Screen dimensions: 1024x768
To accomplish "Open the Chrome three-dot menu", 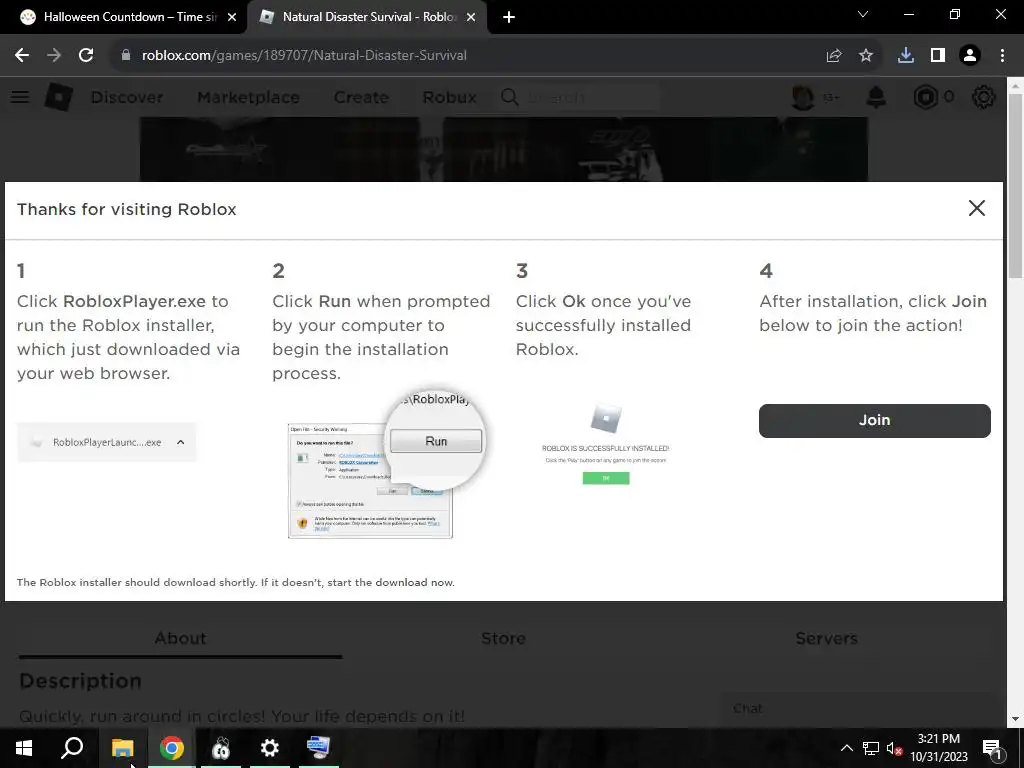I will [1002, 56].
